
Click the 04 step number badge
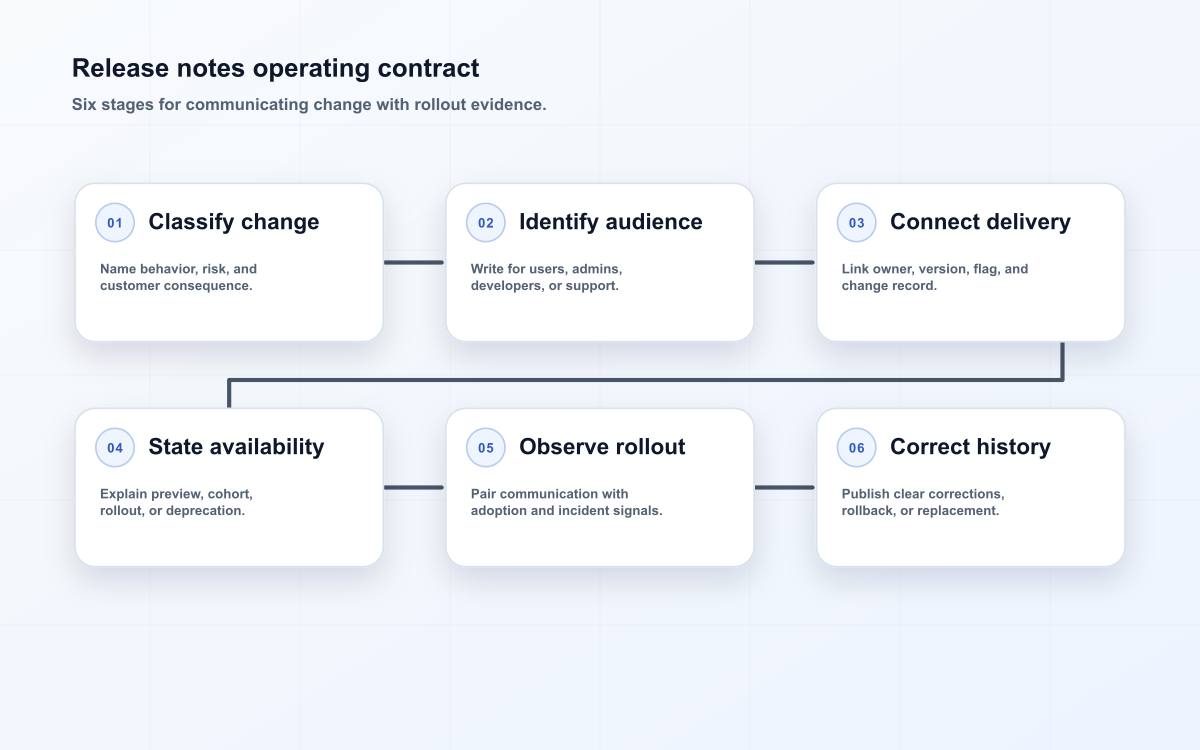click(x=115, y=448)
